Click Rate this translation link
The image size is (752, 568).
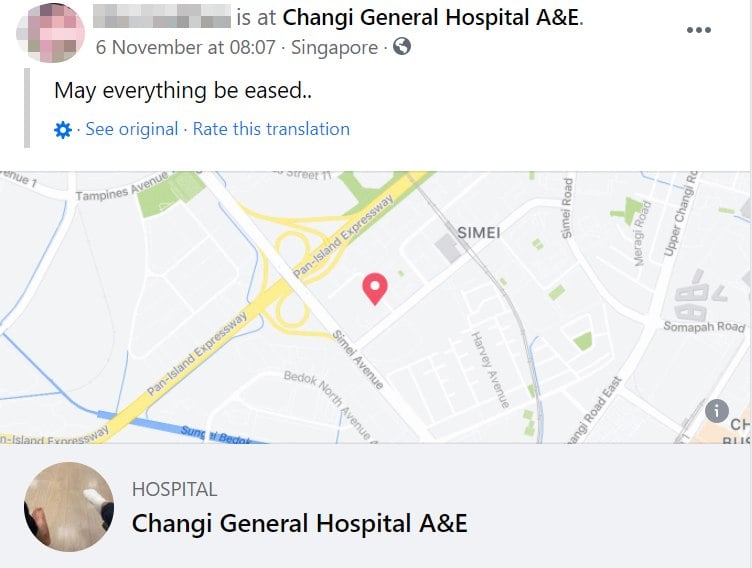coord(271,129)
